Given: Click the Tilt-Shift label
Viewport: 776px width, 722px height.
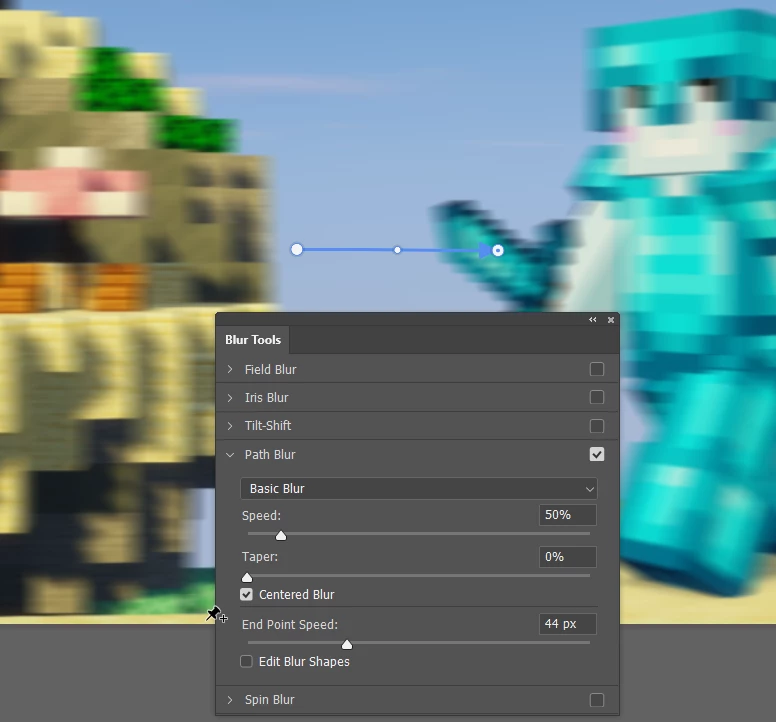Looking at the screenshot, I should point(268,426).
